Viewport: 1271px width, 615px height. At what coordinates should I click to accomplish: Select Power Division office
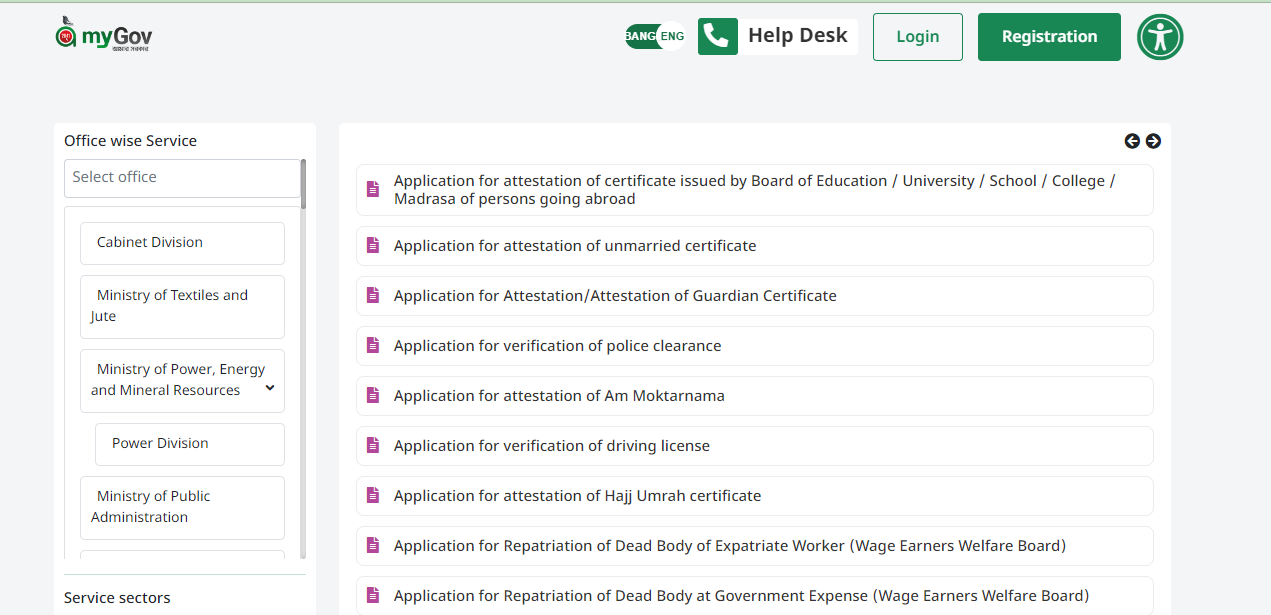point(189,443)
